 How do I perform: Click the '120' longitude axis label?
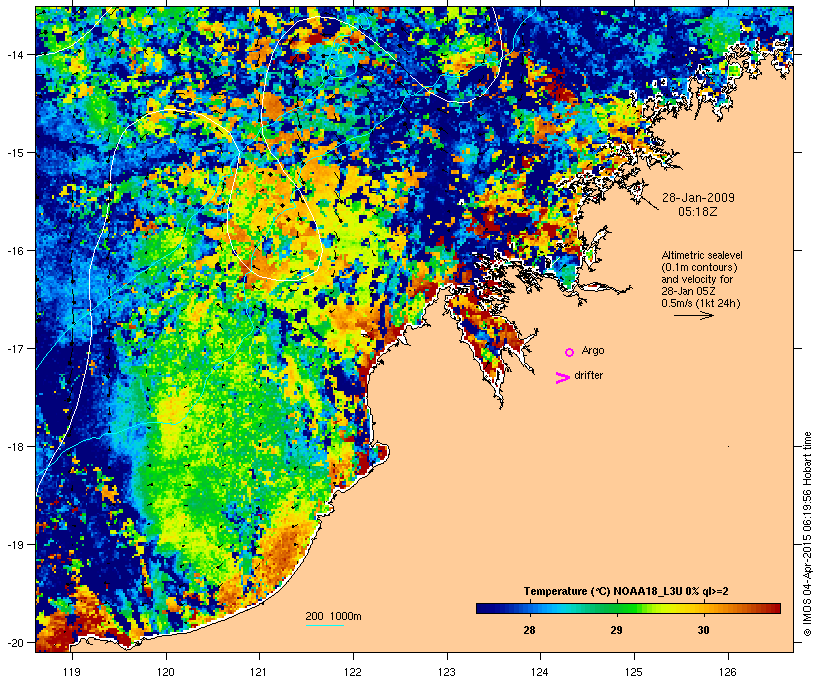tap(166, 672)
